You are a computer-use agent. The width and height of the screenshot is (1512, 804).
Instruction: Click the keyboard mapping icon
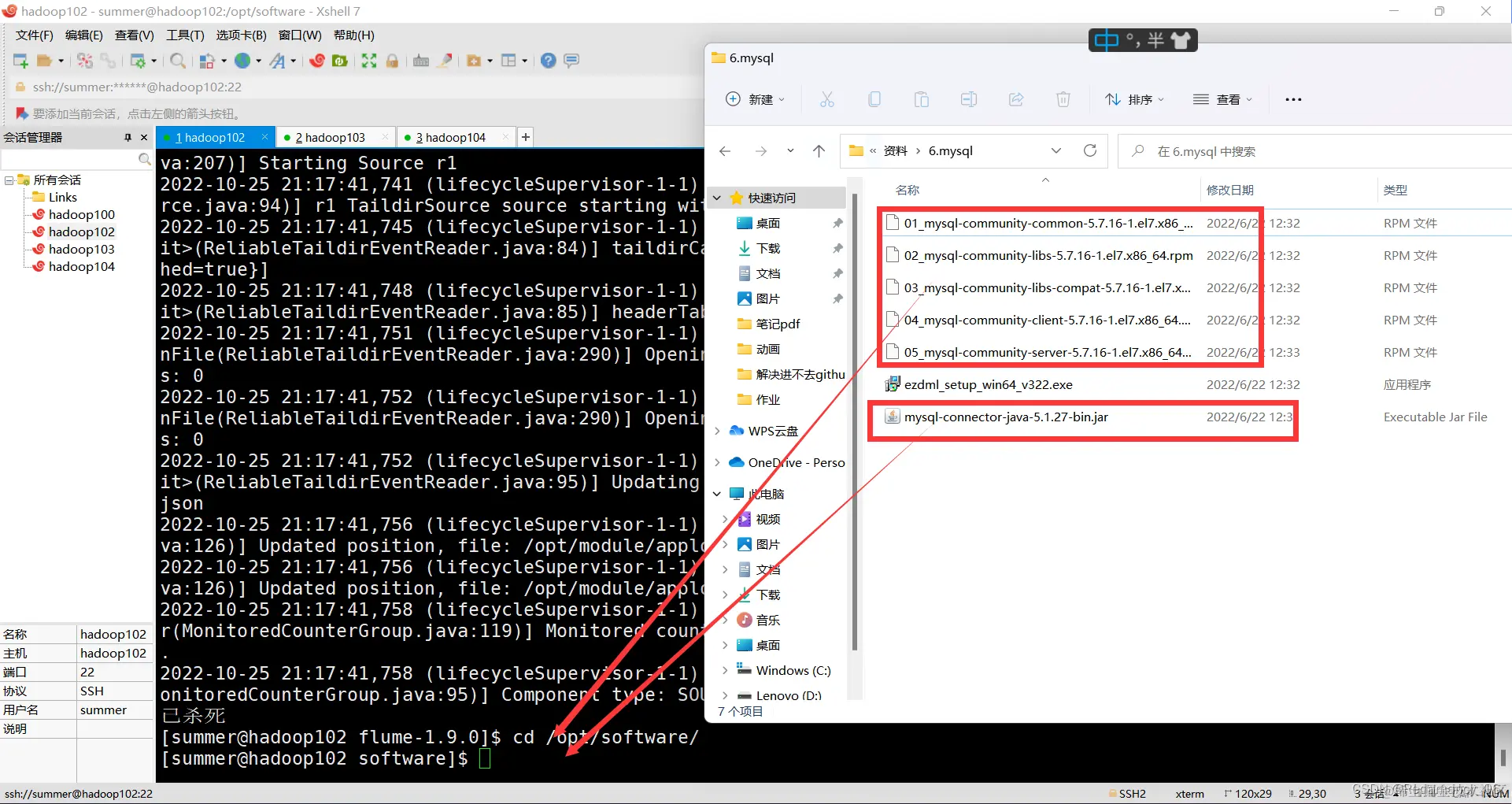pyautogui.click(x=421, y=61)
